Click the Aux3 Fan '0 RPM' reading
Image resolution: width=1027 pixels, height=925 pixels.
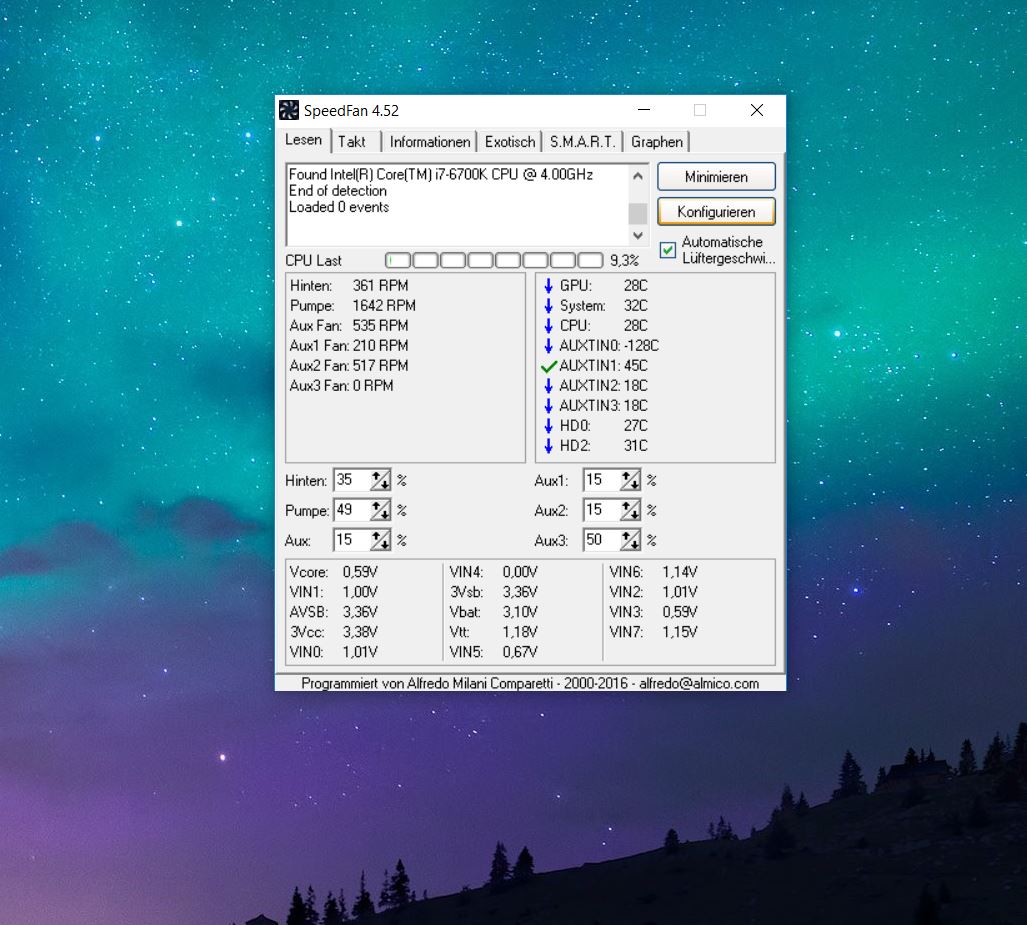coord(373,386)
